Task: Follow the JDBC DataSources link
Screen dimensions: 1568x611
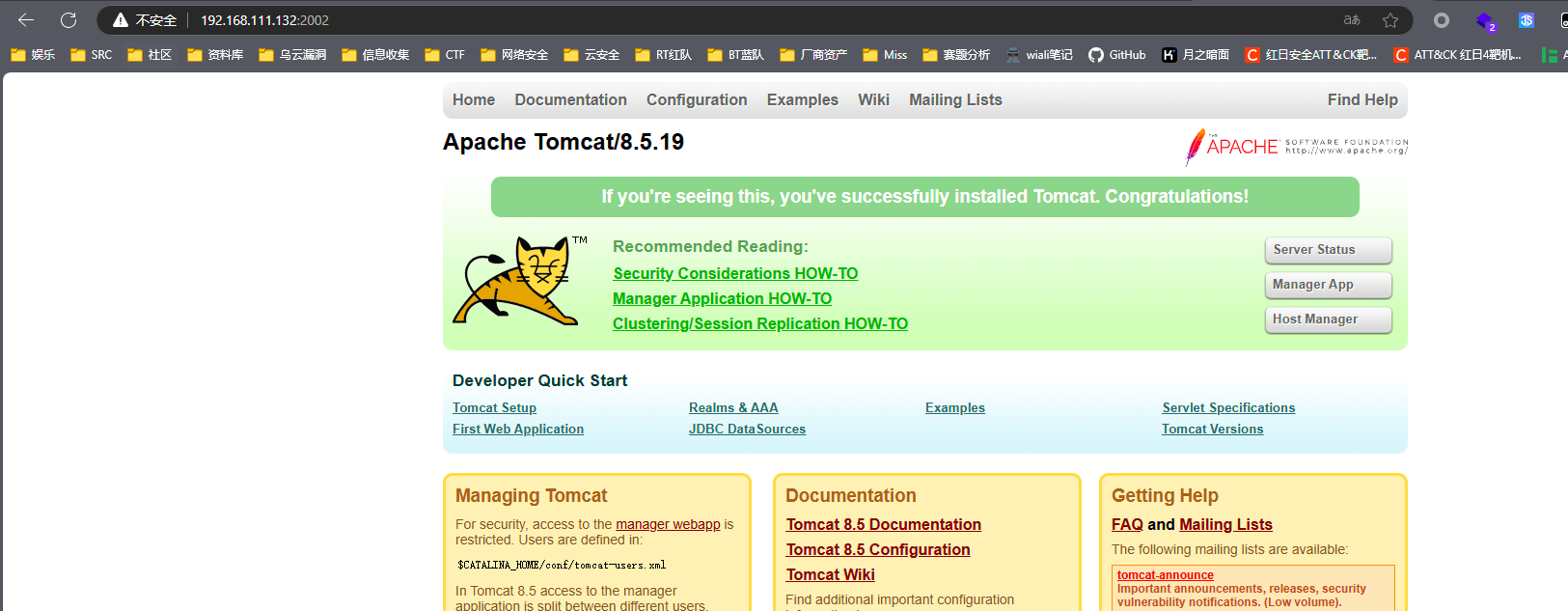Action: pyautogui.click(x=747, y=430)
